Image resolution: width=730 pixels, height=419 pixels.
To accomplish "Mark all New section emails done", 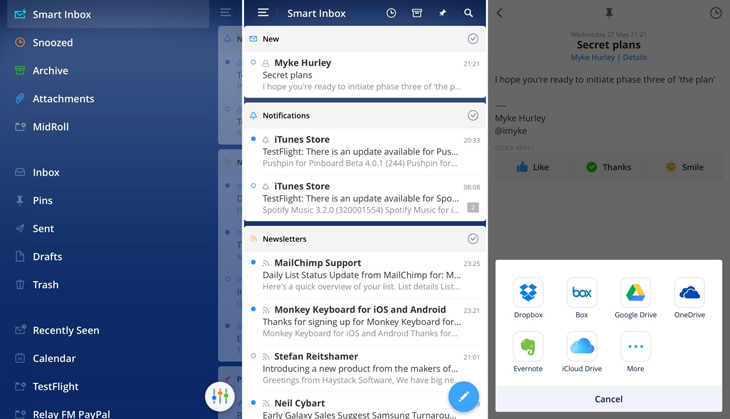I will coord(473,39).
